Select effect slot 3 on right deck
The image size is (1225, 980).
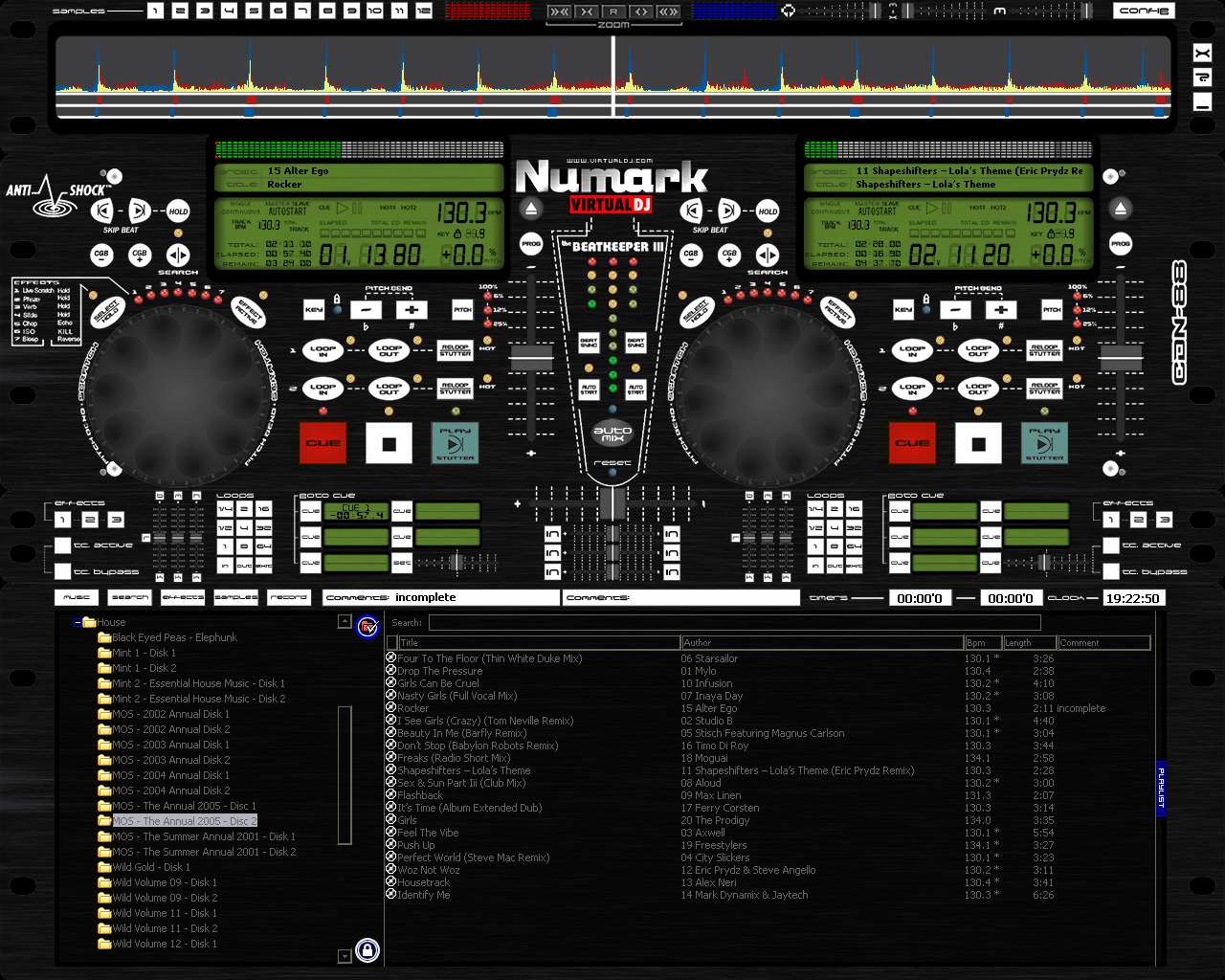pyautogui.click(x=1164, y=520)
